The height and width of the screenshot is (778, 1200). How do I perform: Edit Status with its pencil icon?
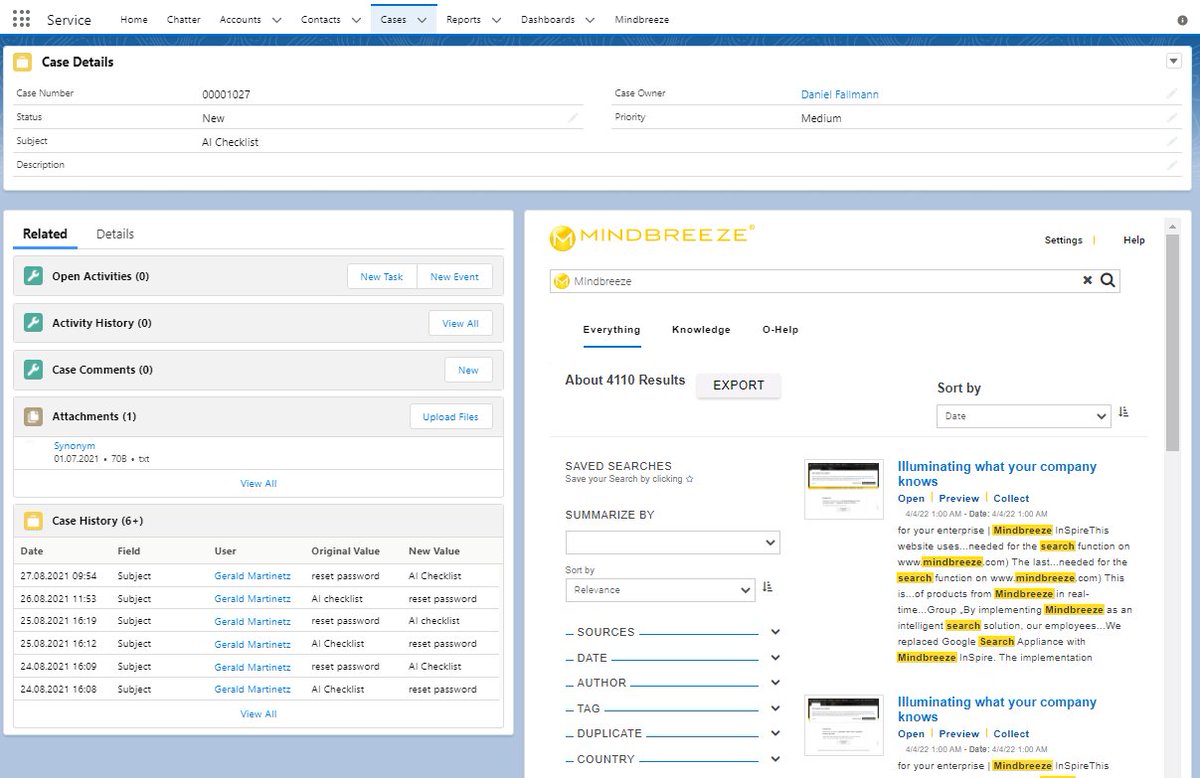tap(573, 118)
